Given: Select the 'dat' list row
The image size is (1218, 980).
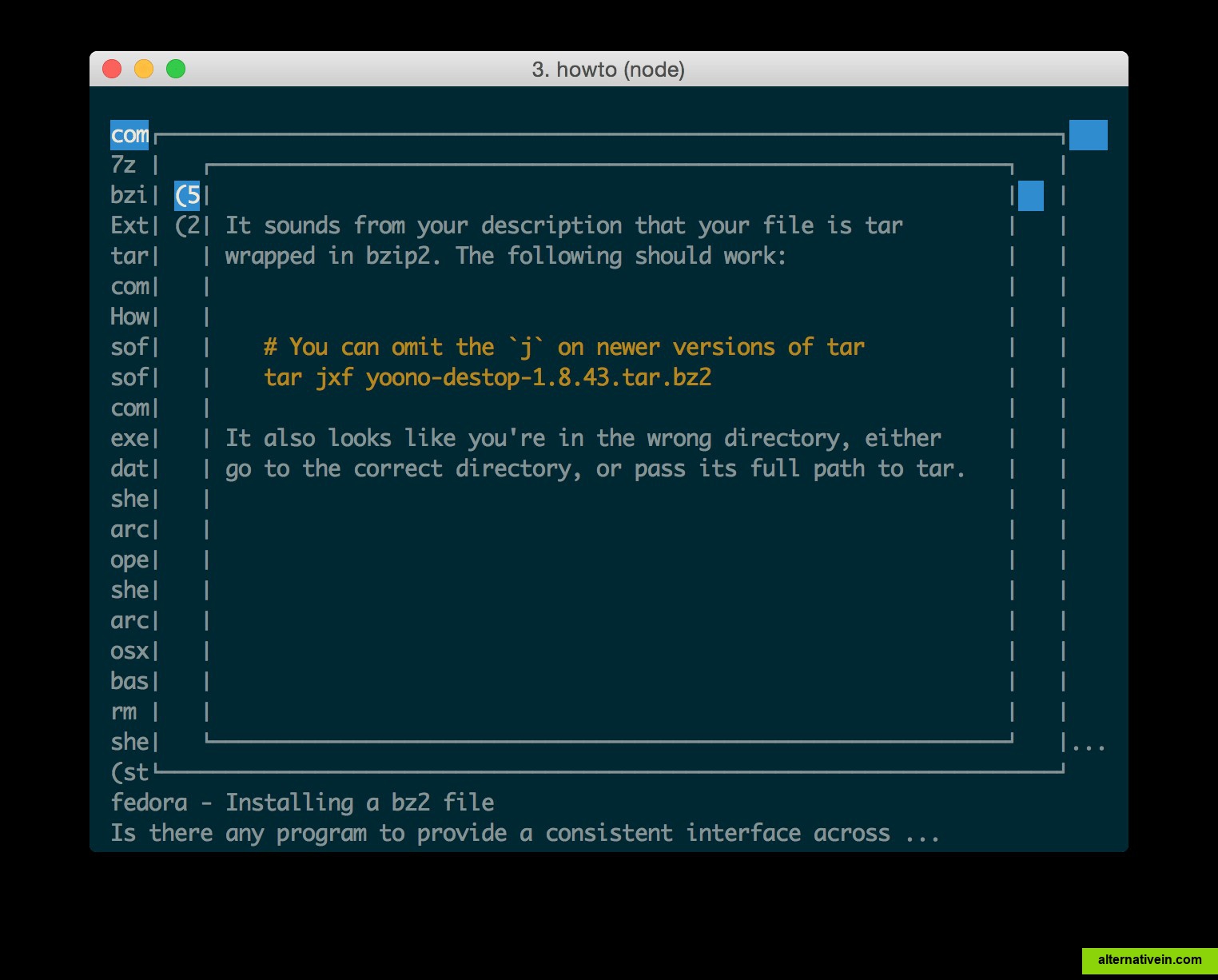Looking at the screenshot, I should pyautogui.click(x=129, y=469).
